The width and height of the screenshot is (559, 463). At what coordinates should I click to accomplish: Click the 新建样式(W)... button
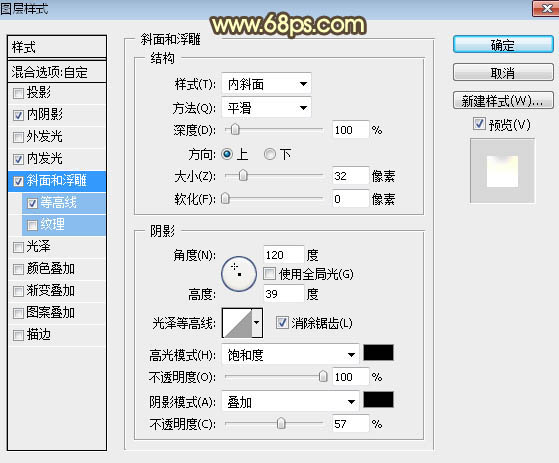point(503,101)
